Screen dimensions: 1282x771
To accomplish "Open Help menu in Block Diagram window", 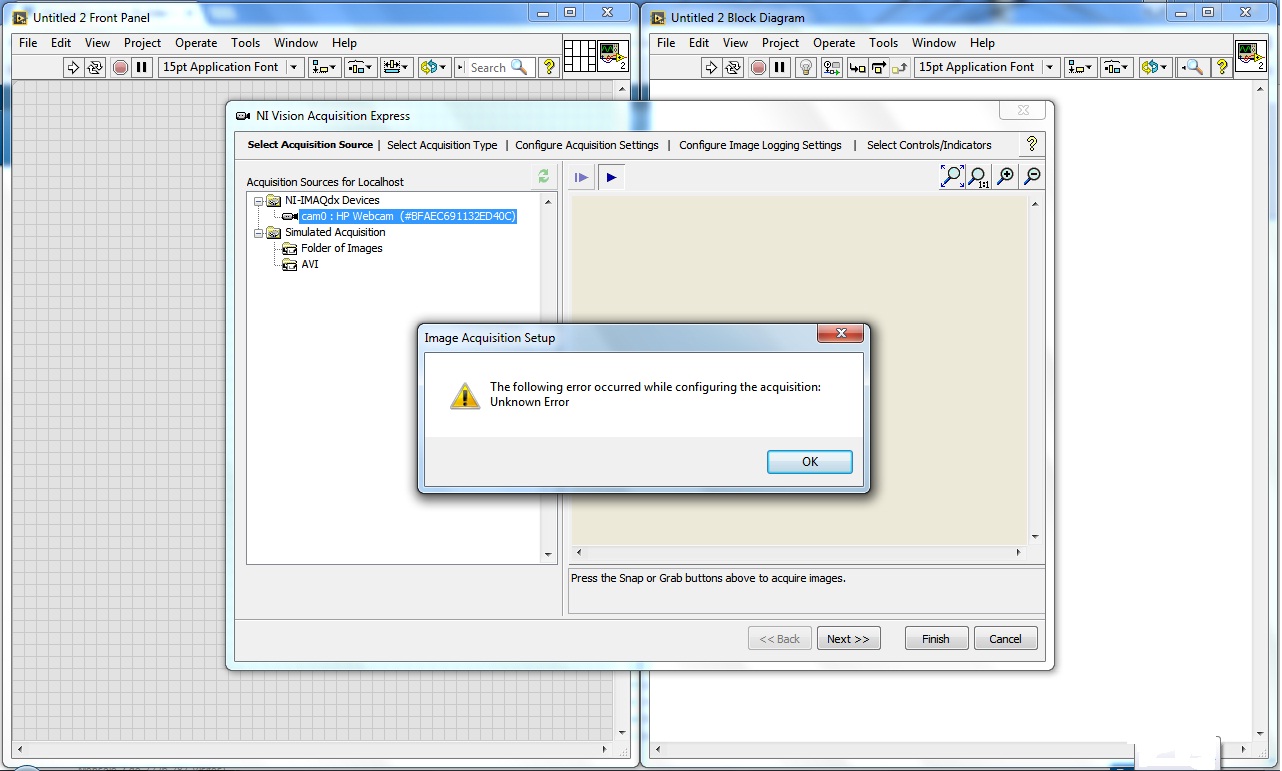I will [x=982, y=43].
